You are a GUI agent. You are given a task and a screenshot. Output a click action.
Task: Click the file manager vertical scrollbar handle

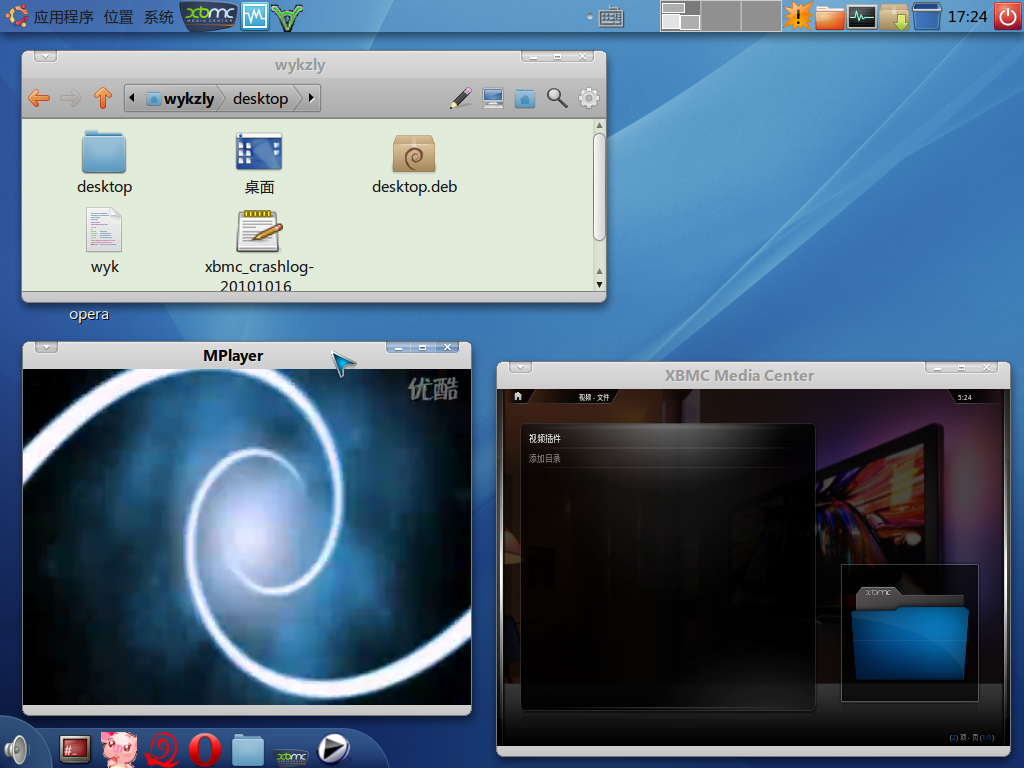click(599, 187)
